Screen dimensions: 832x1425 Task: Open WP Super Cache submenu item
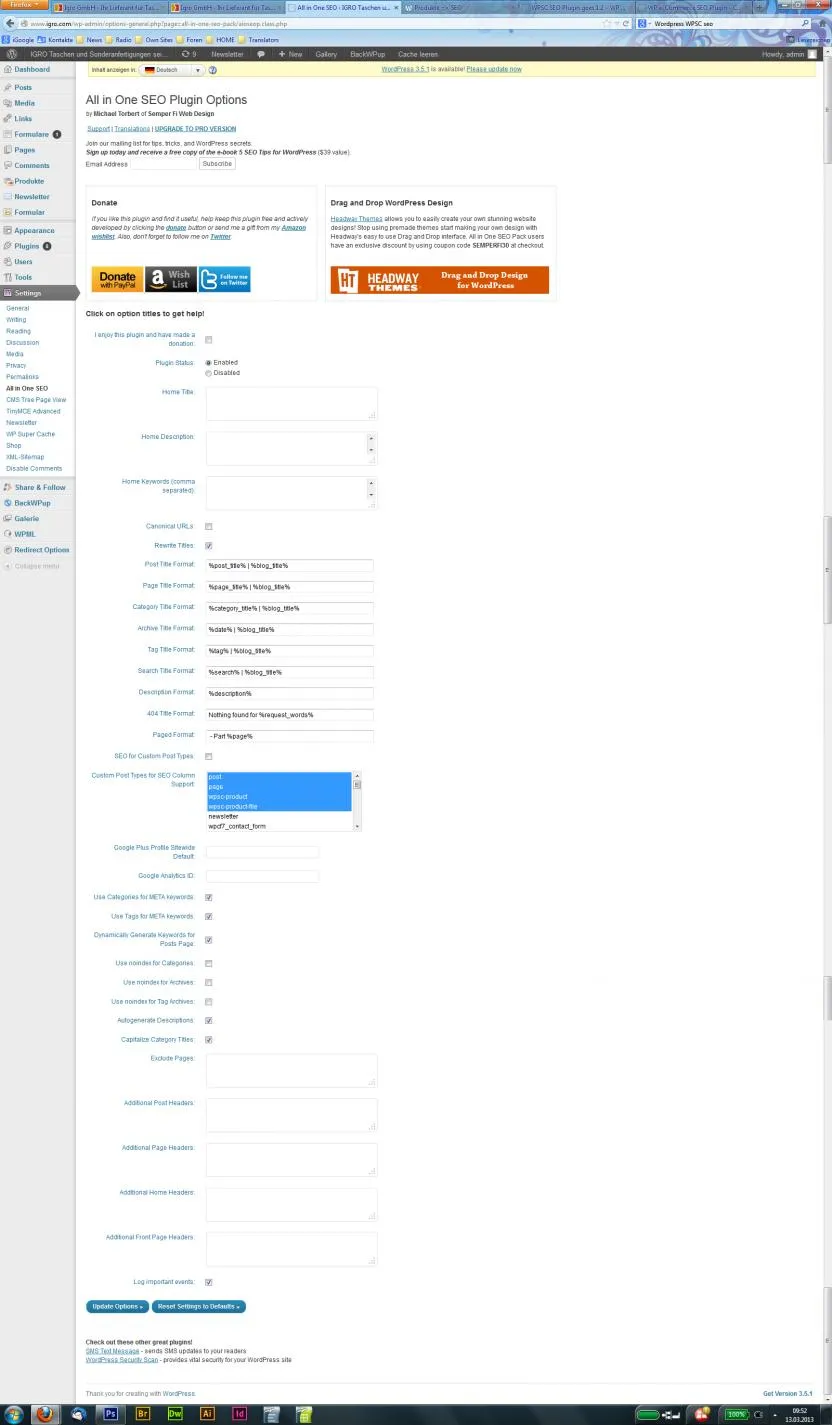pos(31,434)
